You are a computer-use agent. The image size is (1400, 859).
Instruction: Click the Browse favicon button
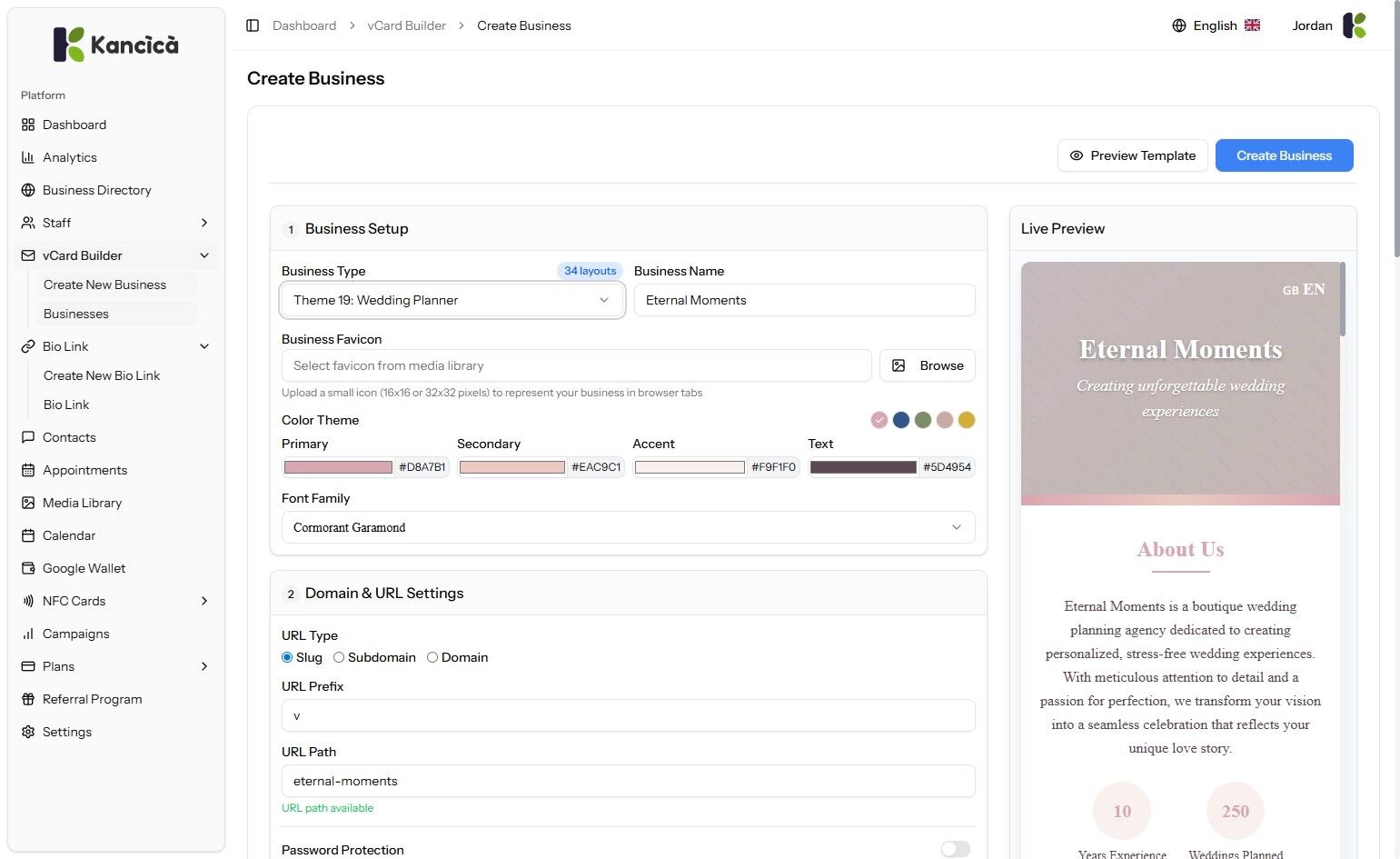[928, 365]
